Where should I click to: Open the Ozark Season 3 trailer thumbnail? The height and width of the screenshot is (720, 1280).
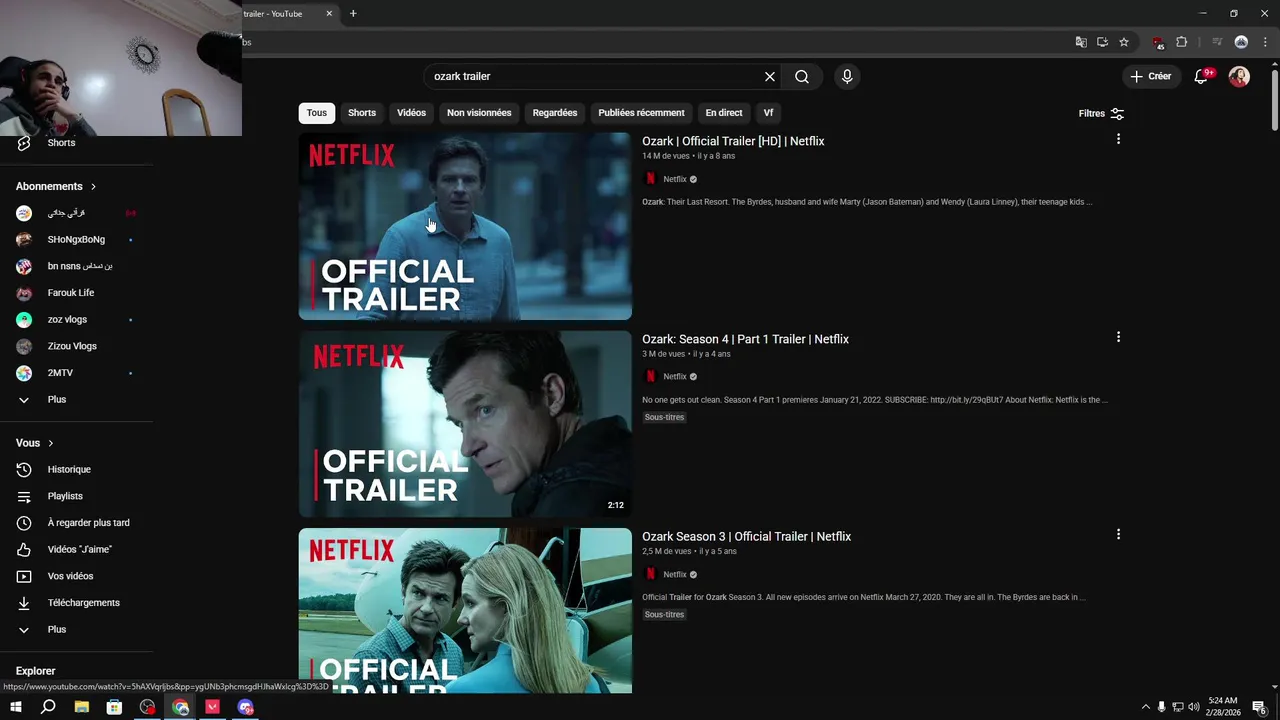(465, 610)
